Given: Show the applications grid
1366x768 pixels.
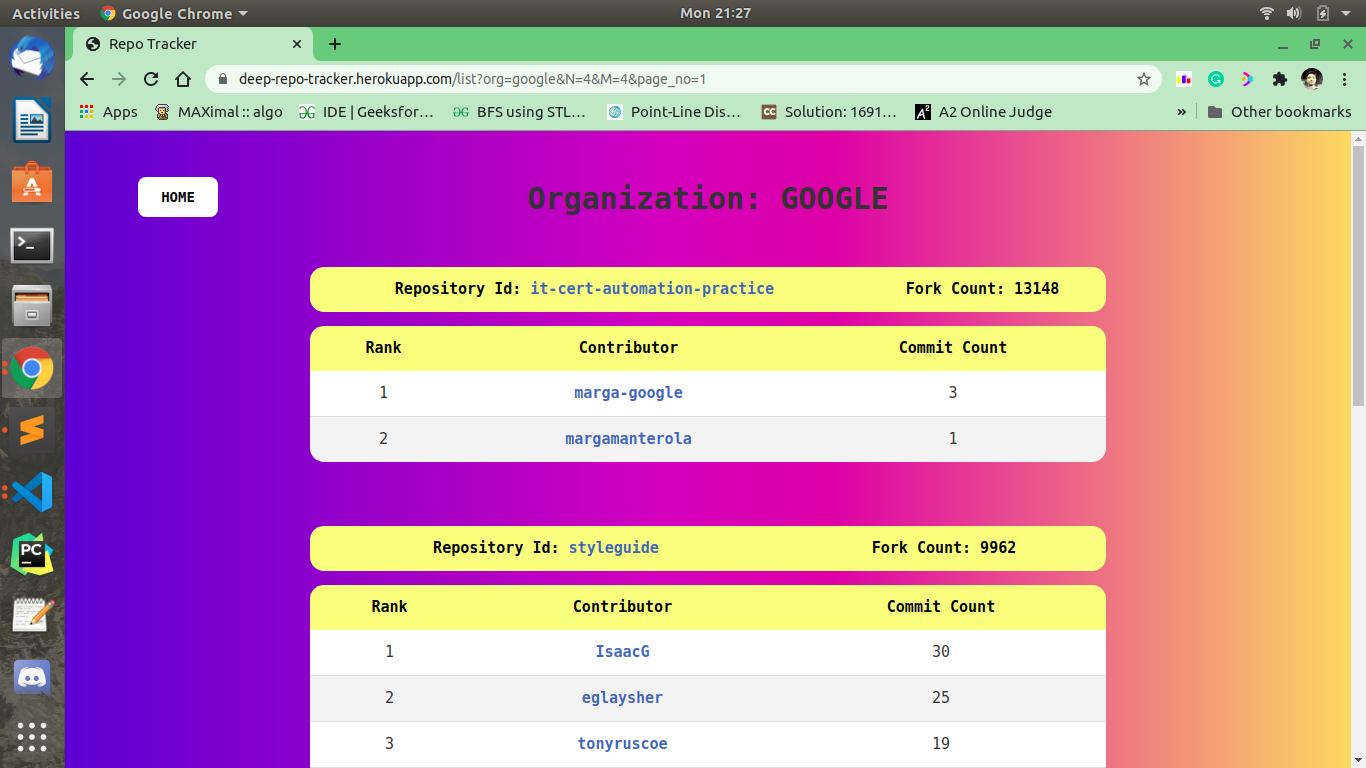Looking at the screenshot, I should [32, 737].
